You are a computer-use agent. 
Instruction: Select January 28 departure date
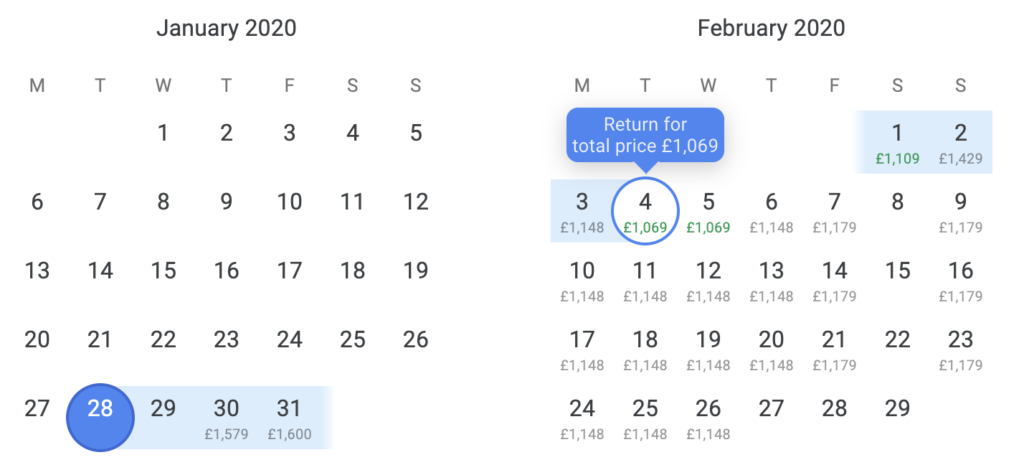point(100,417)
